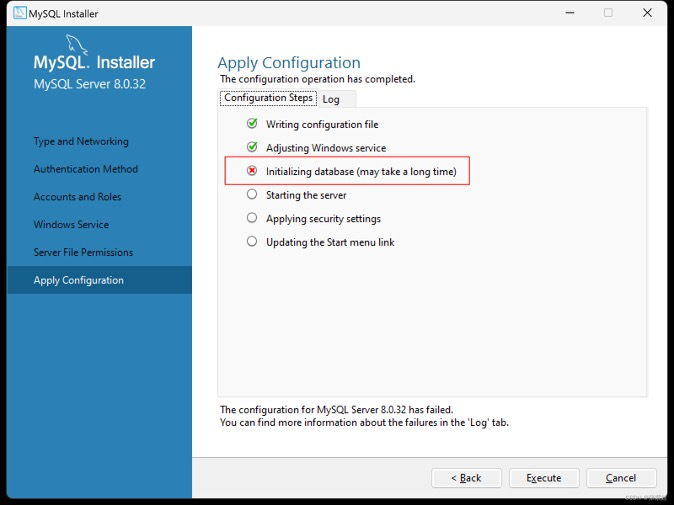This screenshot has height=506, width=674.
Task: Select the Starting the server radio circle
Action: 252,195
